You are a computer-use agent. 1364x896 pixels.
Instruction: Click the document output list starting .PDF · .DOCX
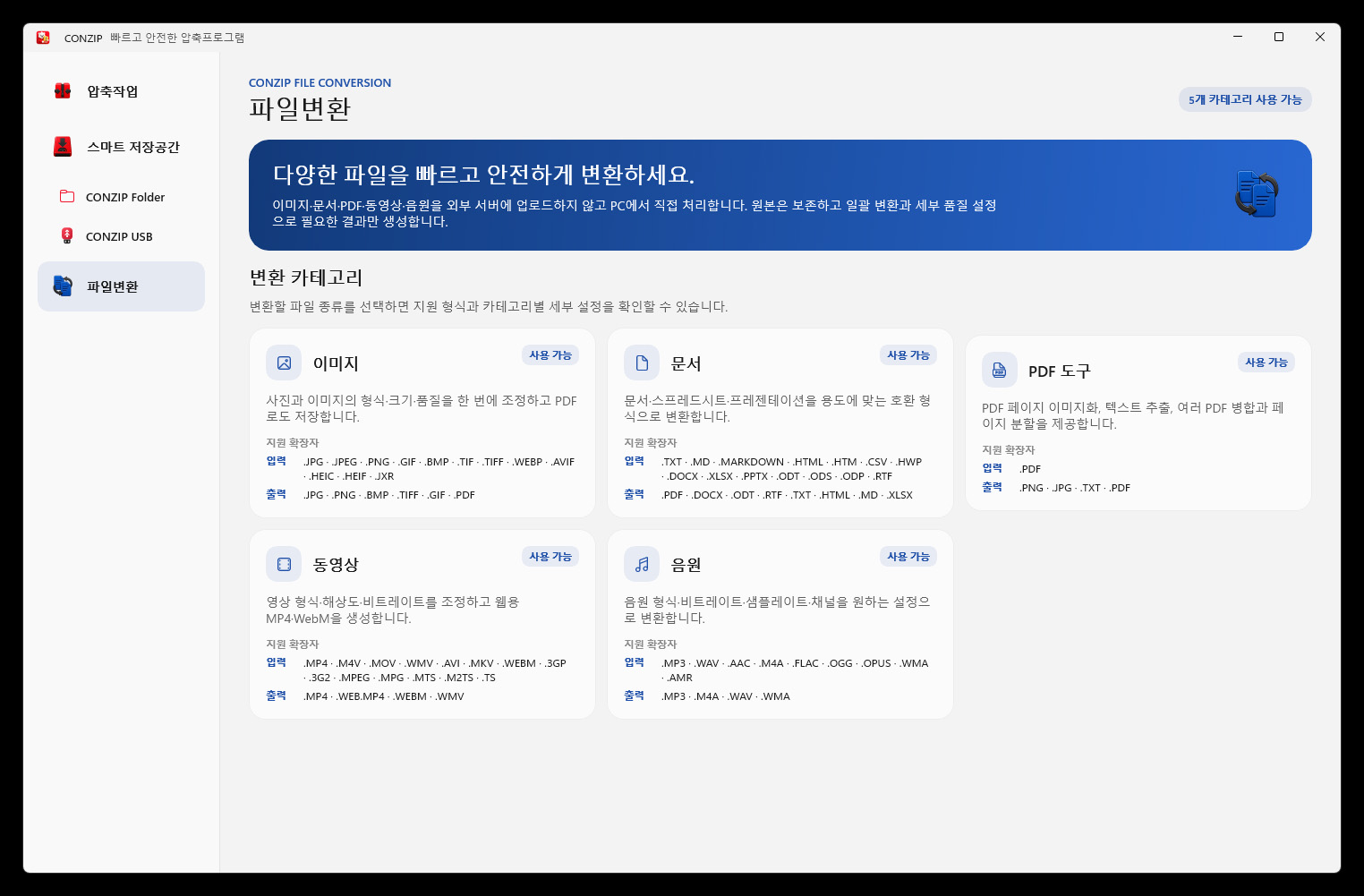click(x=787, y=495)
